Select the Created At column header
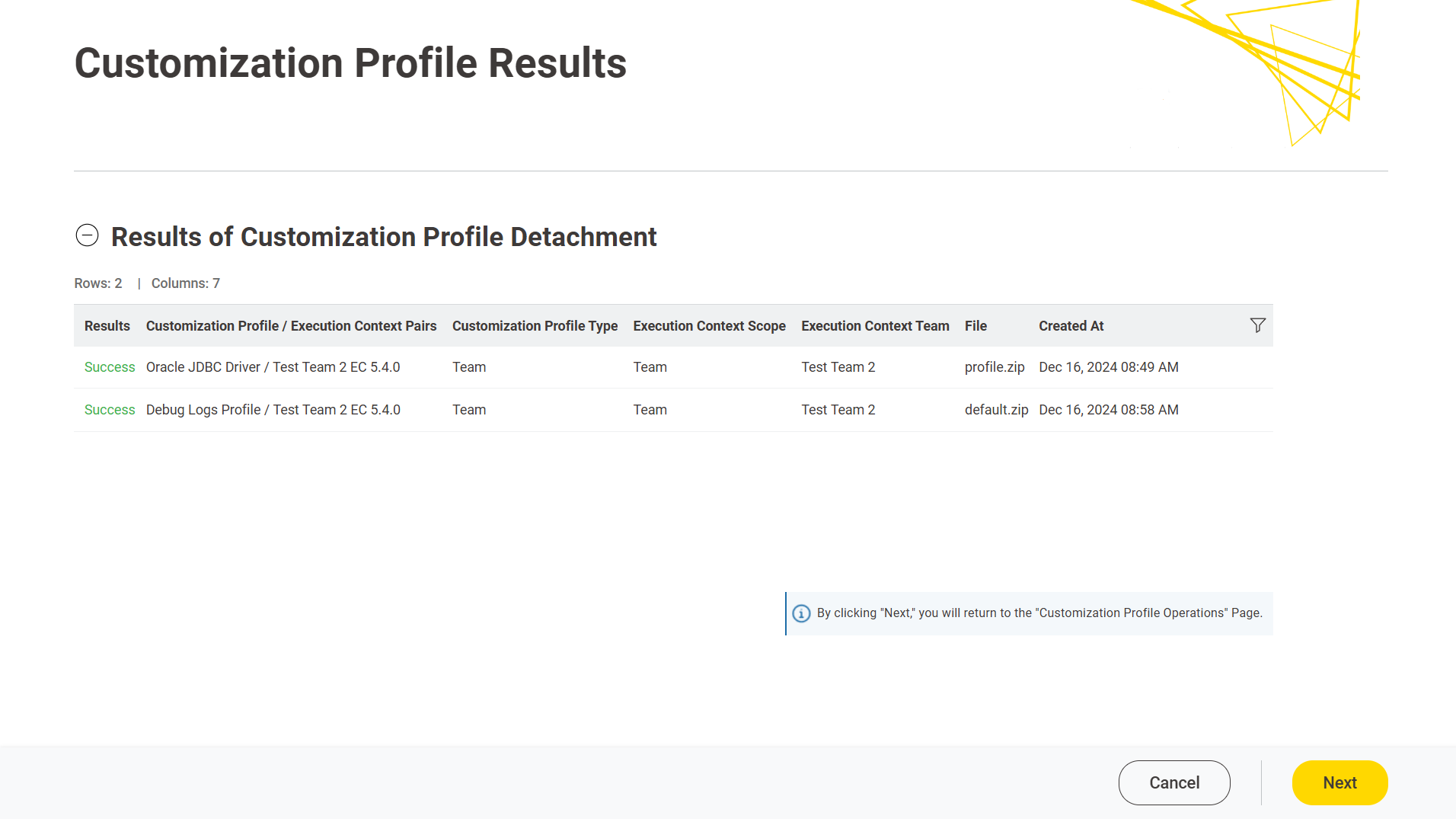Viewport: 1456px width, 819px height. pyautogui.click(x=1071, y=326)
